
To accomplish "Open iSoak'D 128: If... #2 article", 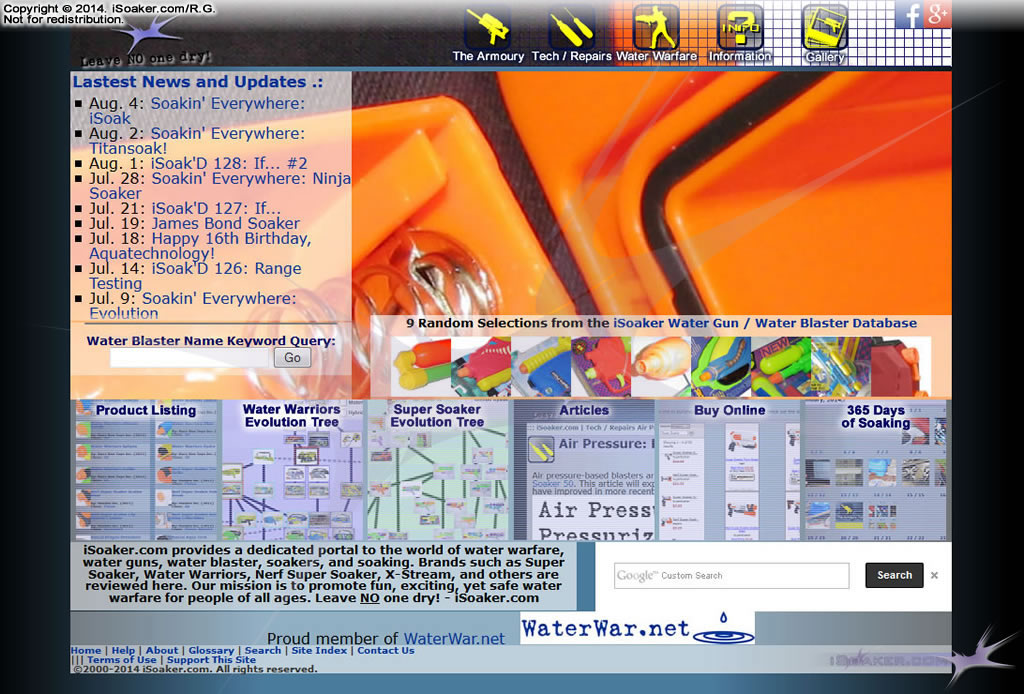I will (229, 163).
